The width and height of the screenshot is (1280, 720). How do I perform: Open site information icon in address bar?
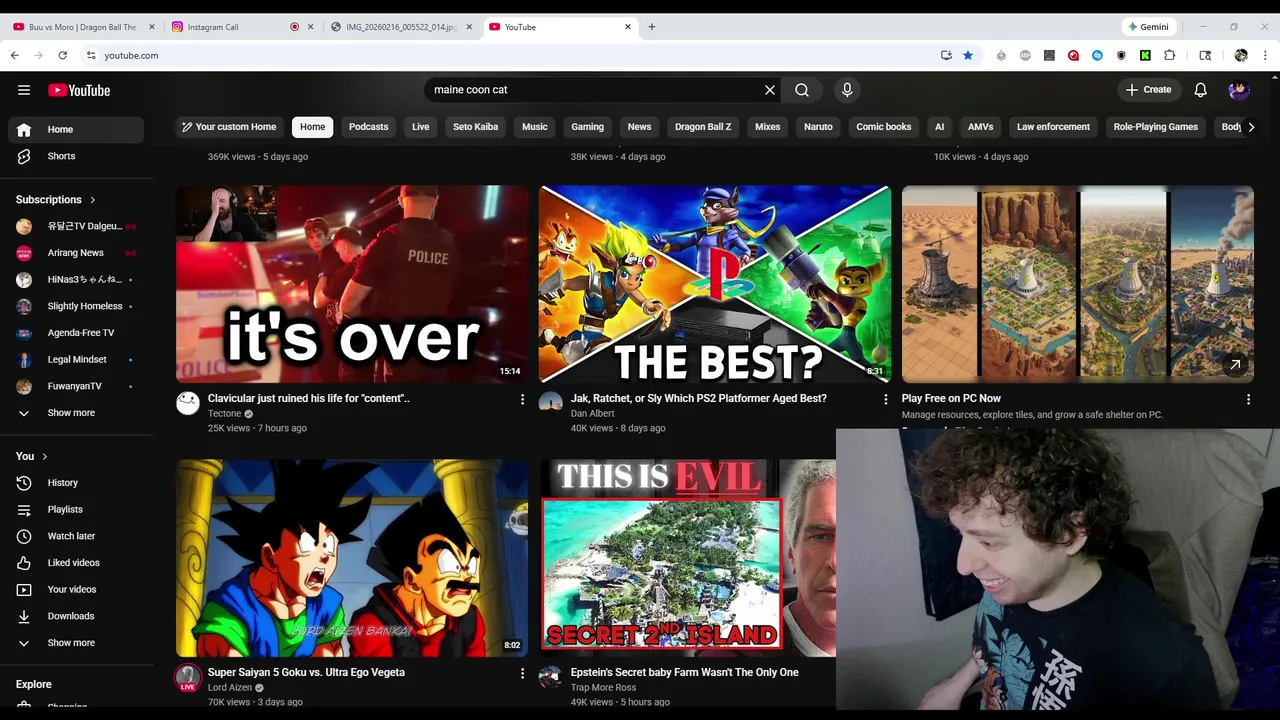(90, 55)
